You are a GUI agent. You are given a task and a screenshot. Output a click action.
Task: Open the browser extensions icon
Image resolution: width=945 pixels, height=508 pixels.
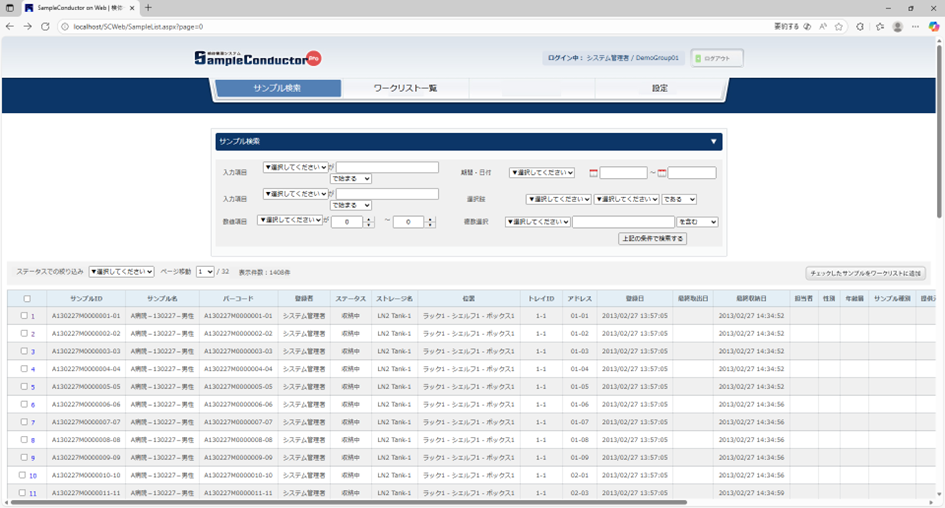[x=860, y=27]
